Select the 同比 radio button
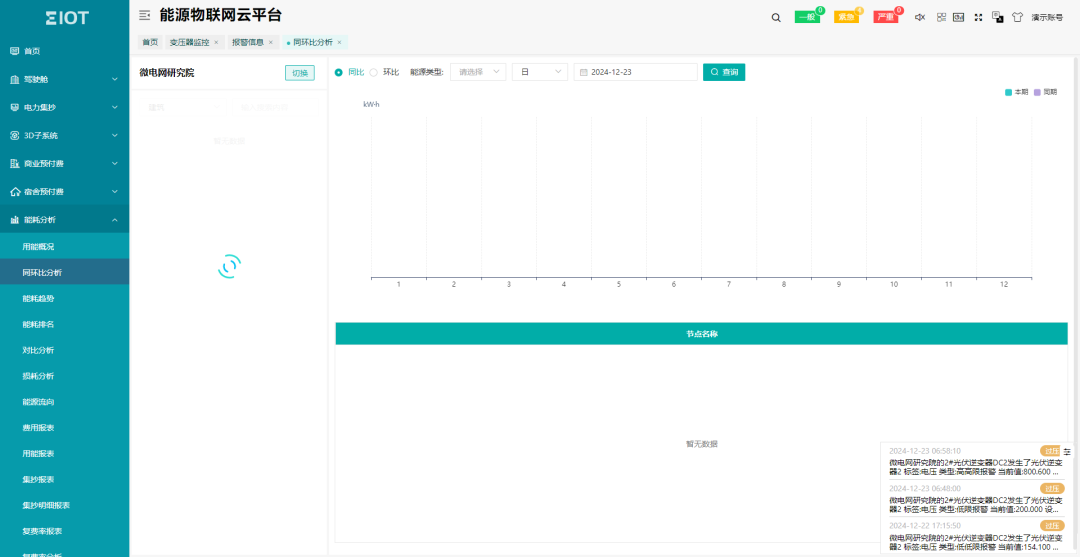 339,72
